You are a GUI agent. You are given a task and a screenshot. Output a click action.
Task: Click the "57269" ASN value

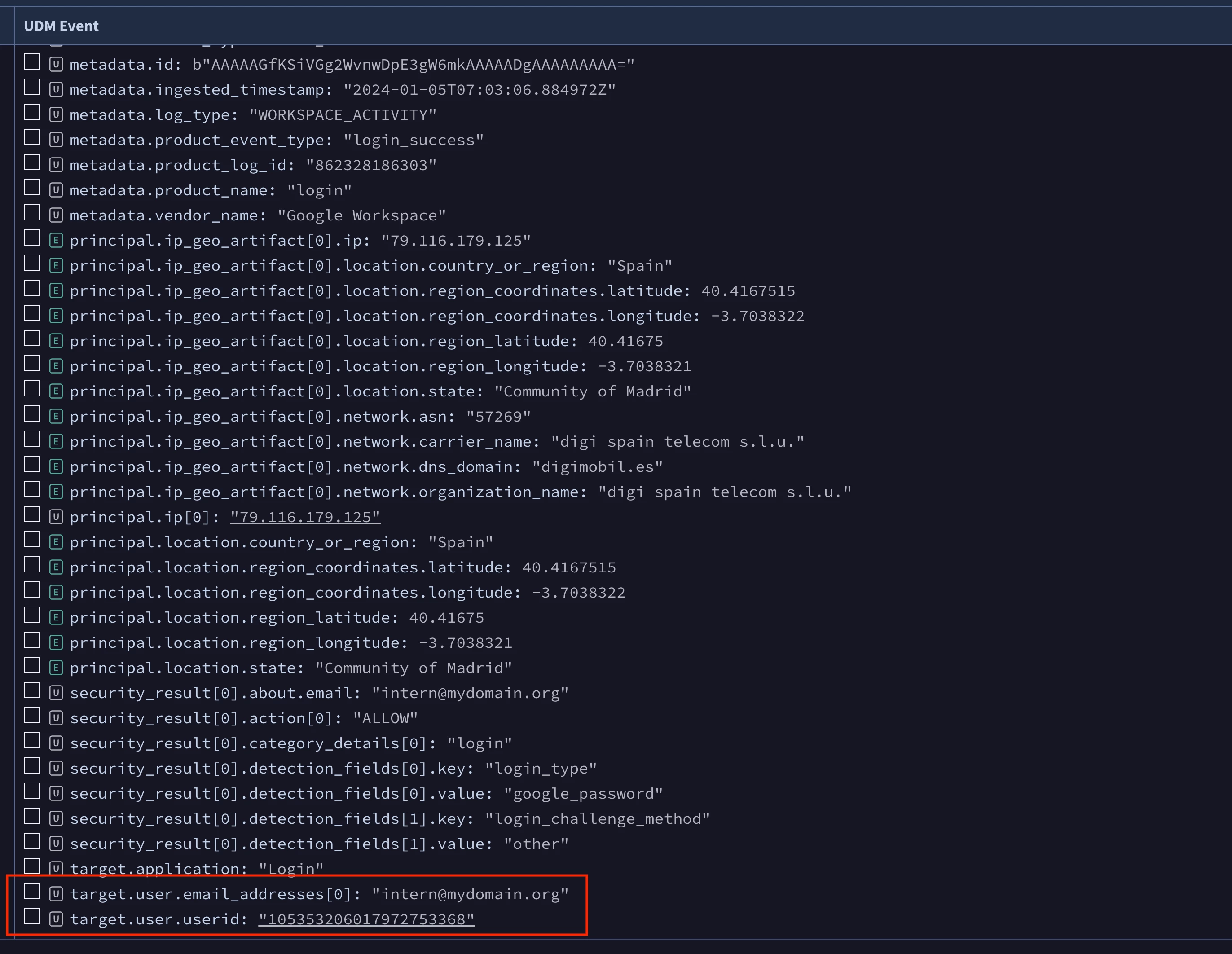click(498, 416)
